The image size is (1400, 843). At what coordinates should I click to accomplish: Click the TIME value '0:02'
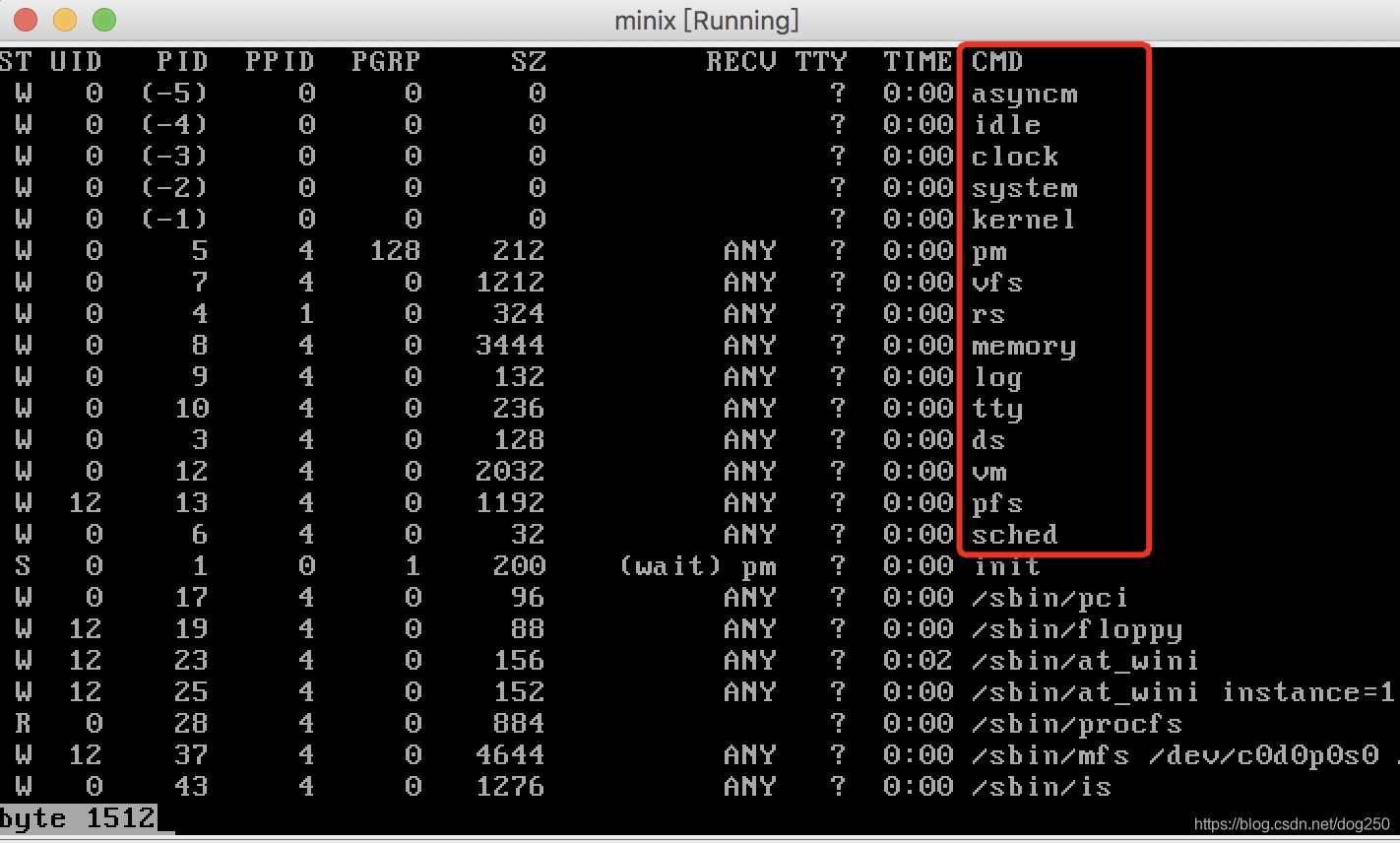coord(918,661)
